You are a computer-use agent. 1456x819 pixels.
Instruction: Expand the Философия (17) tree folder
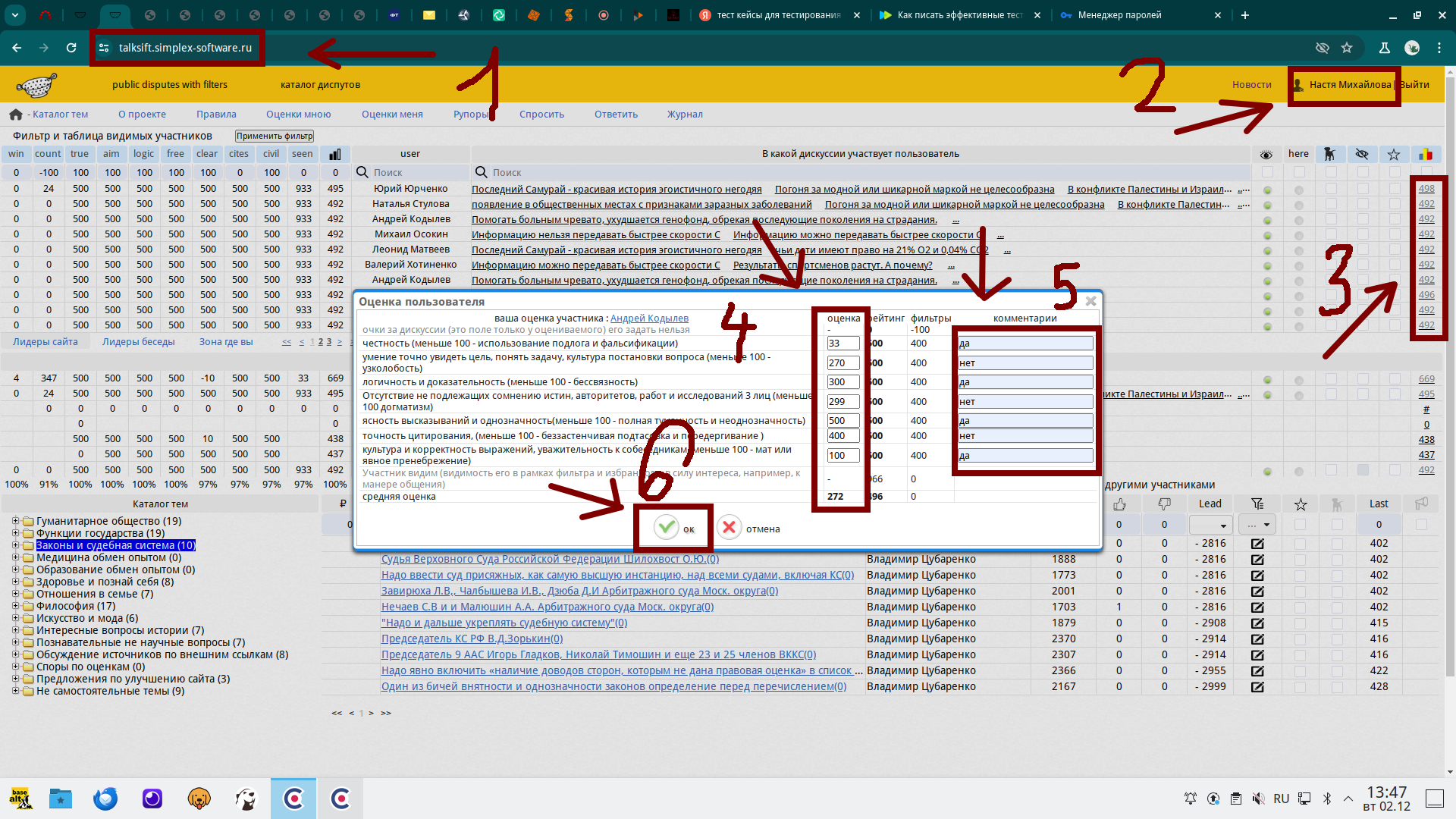(x=15, y=606)
